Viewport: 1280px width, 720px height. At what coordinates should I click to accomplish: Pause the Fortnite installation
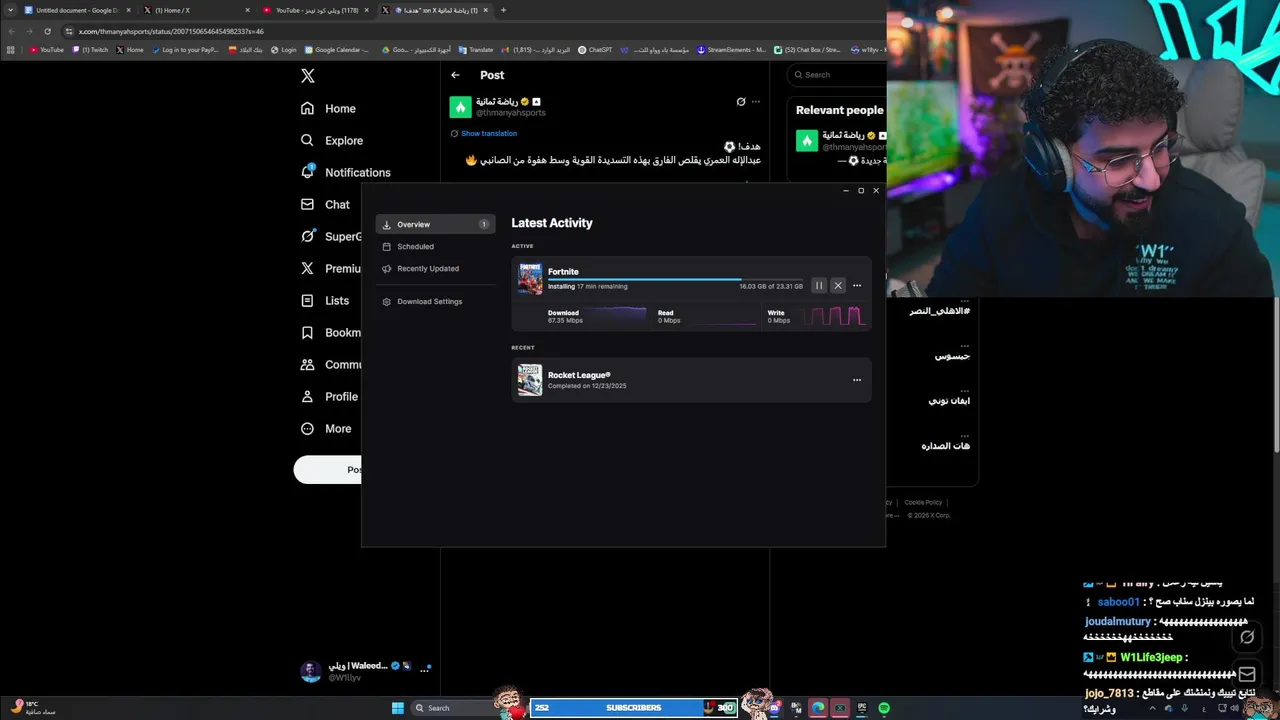pyautogui.click(x=819, y=286)
